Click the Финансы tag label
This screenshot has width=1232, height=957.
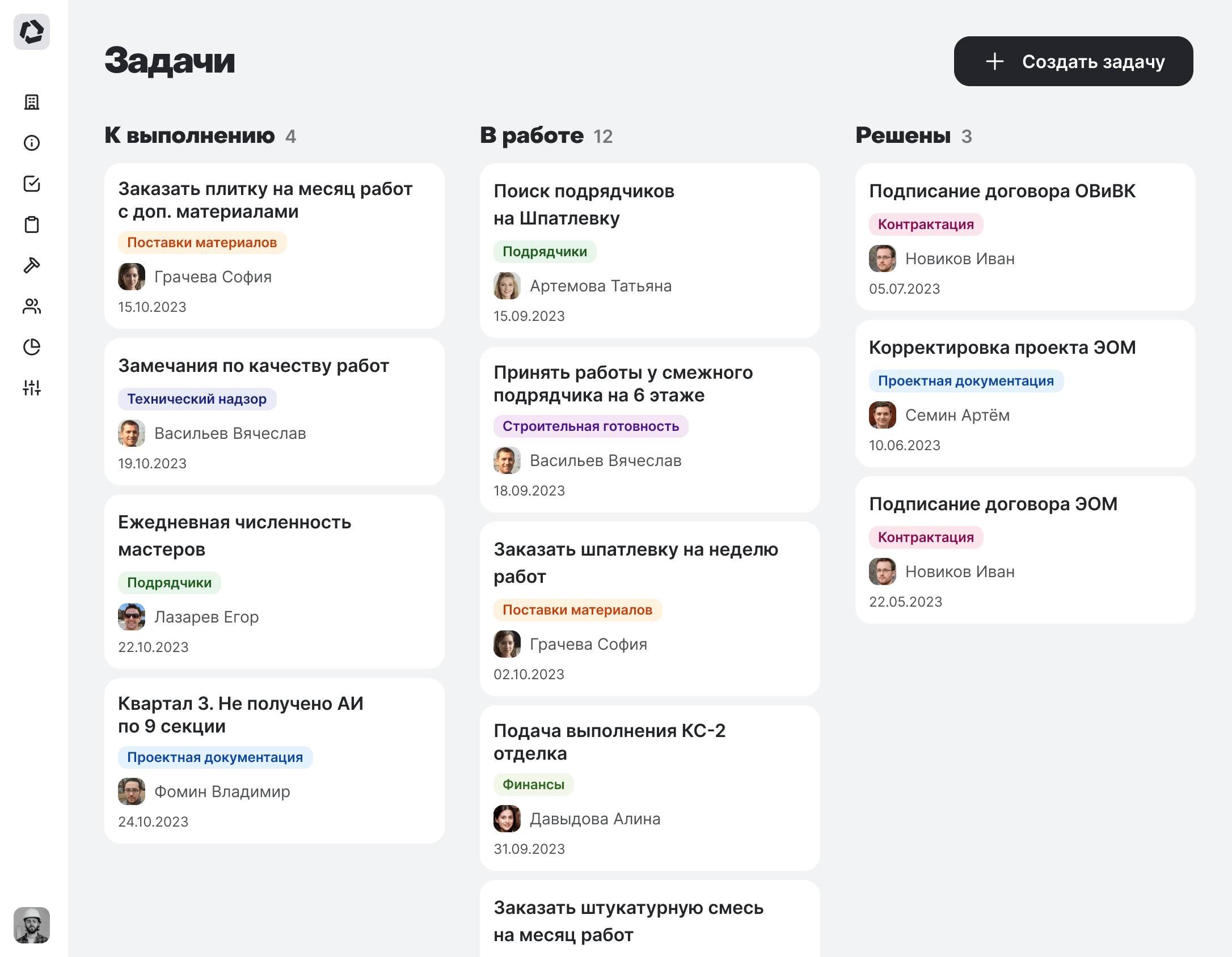coord(533,785)
